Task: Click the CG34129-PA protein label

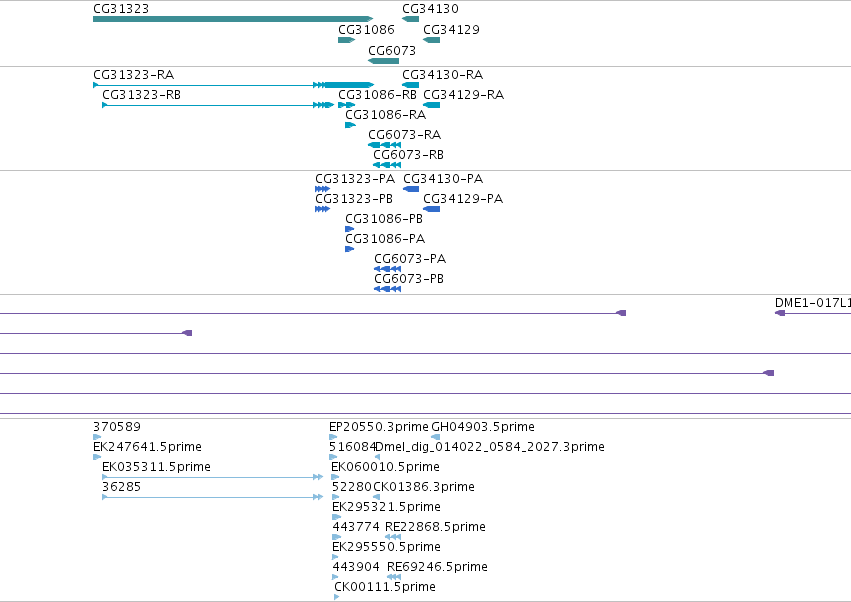Action: 463,199
